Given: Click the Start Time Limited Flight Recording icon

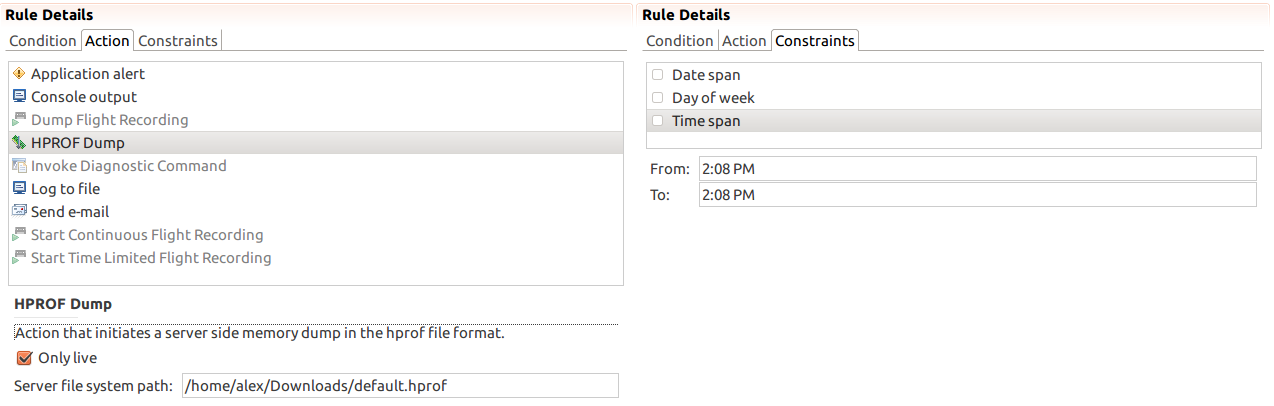Looking at the screenshot, I should coord(19,258).
